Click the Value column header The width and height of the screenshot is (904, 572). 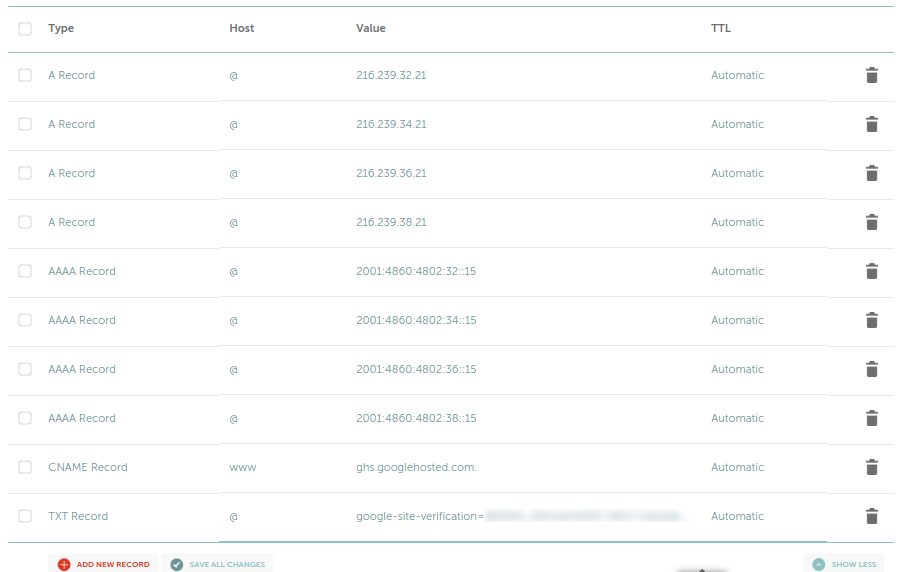tap(371, 28)
